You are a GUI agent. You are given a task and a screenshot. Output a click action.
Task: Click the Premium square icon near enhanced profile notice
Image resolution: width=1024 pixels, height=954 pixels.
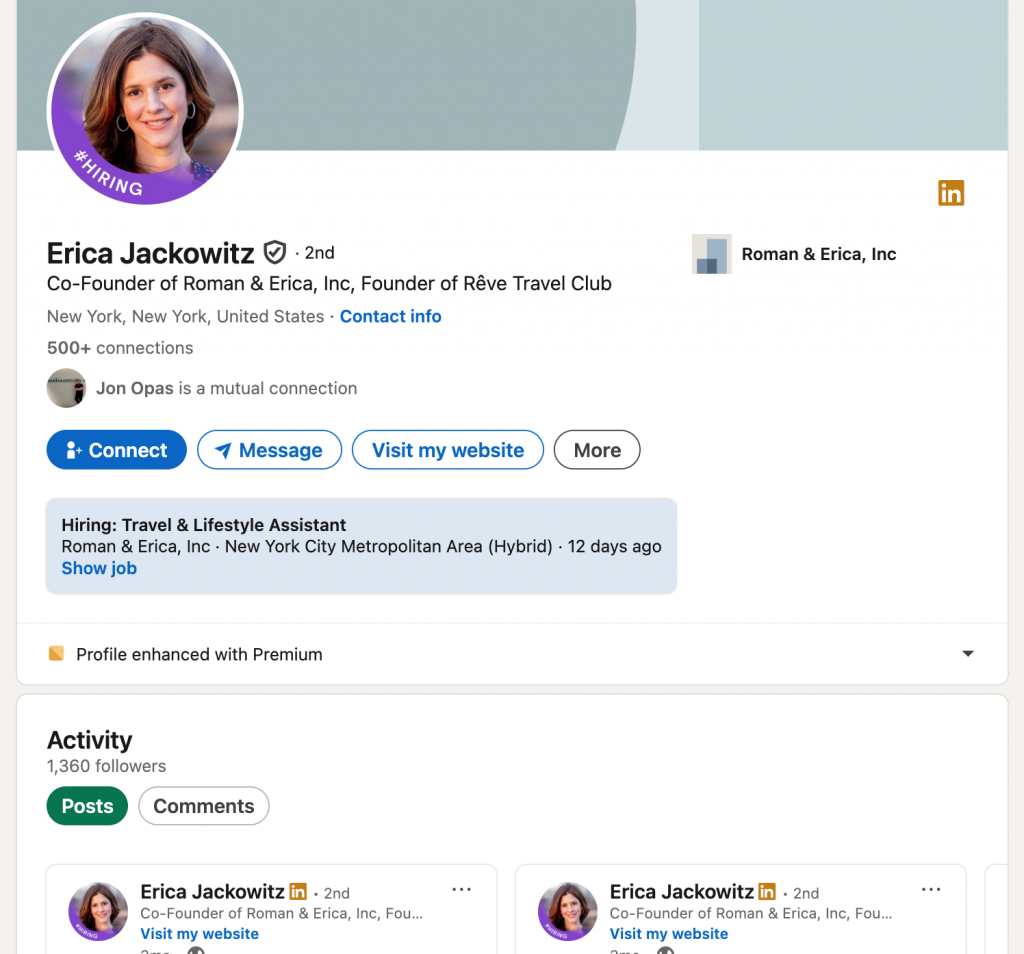57,653
